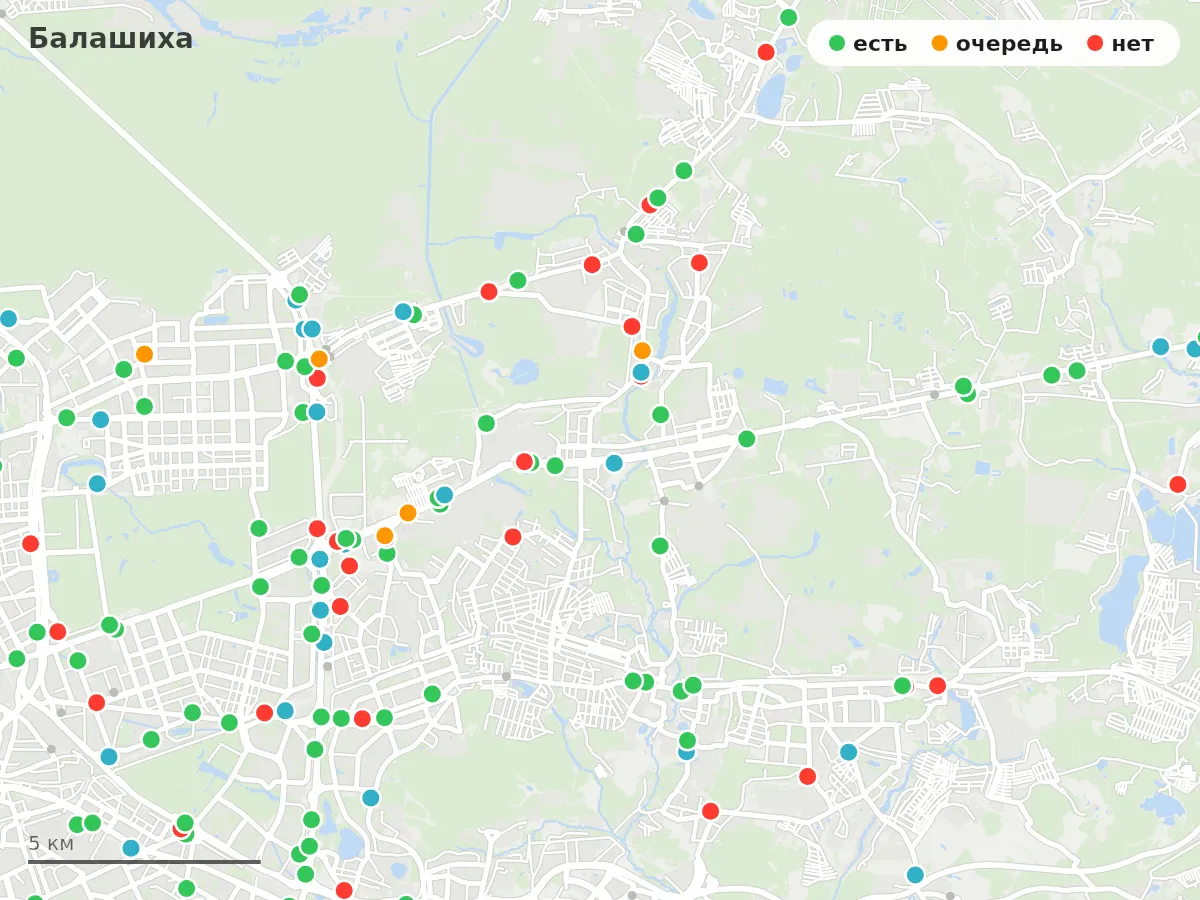Open the rightmost orange map marker
1200x900 pixels.
point(642,350)
